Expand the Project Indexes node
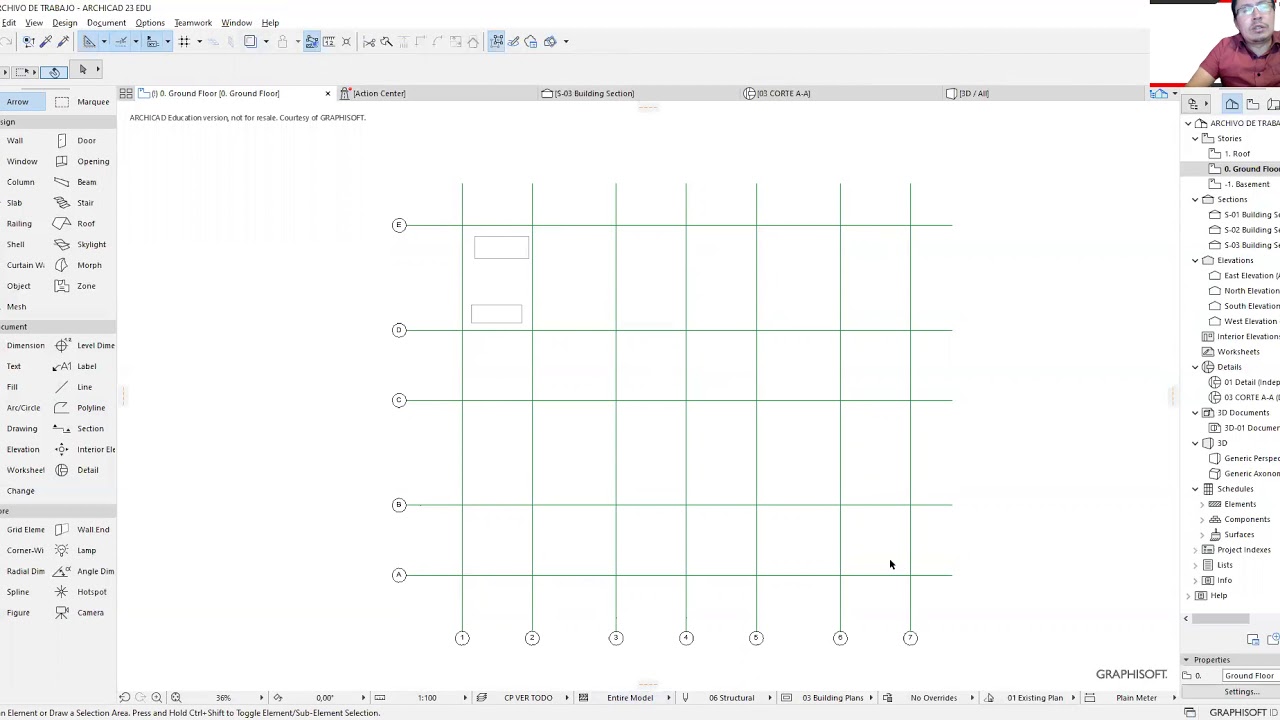The height and width of the screenshot is (720, 1280). (1195, 550)
